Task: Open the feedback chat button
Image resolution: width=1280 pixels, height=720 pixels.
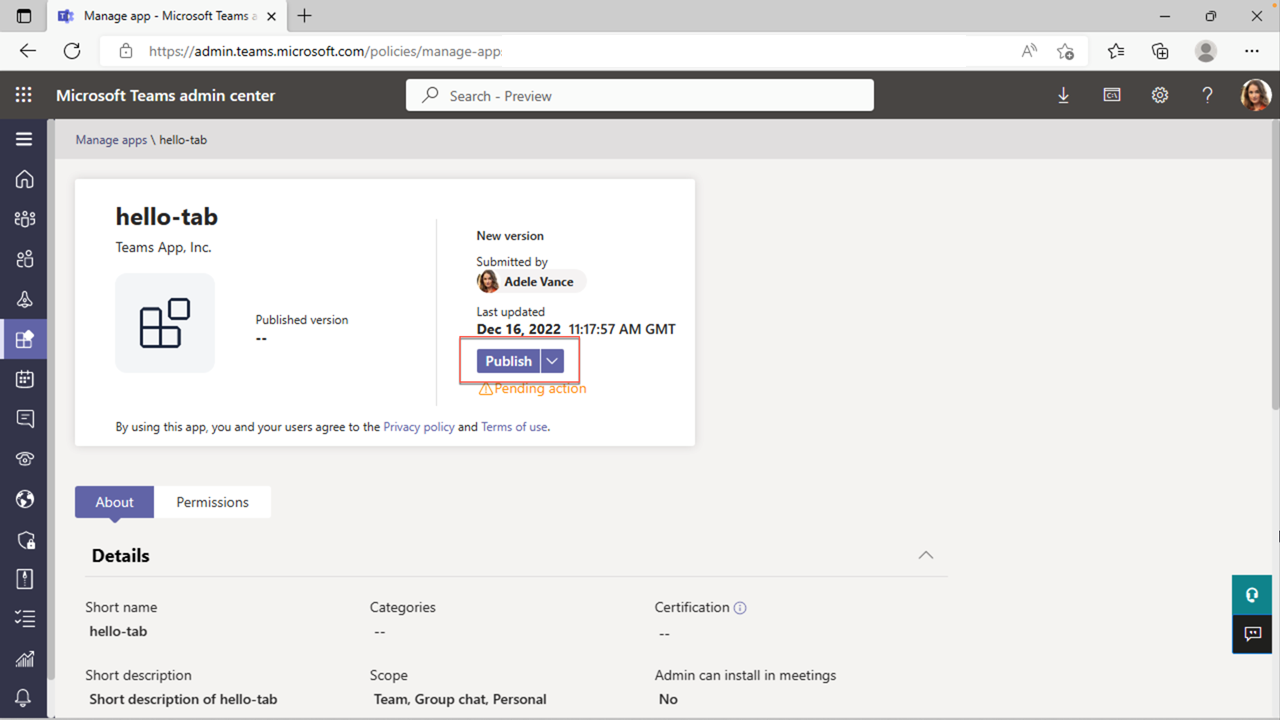Action: click(1251, 634)
